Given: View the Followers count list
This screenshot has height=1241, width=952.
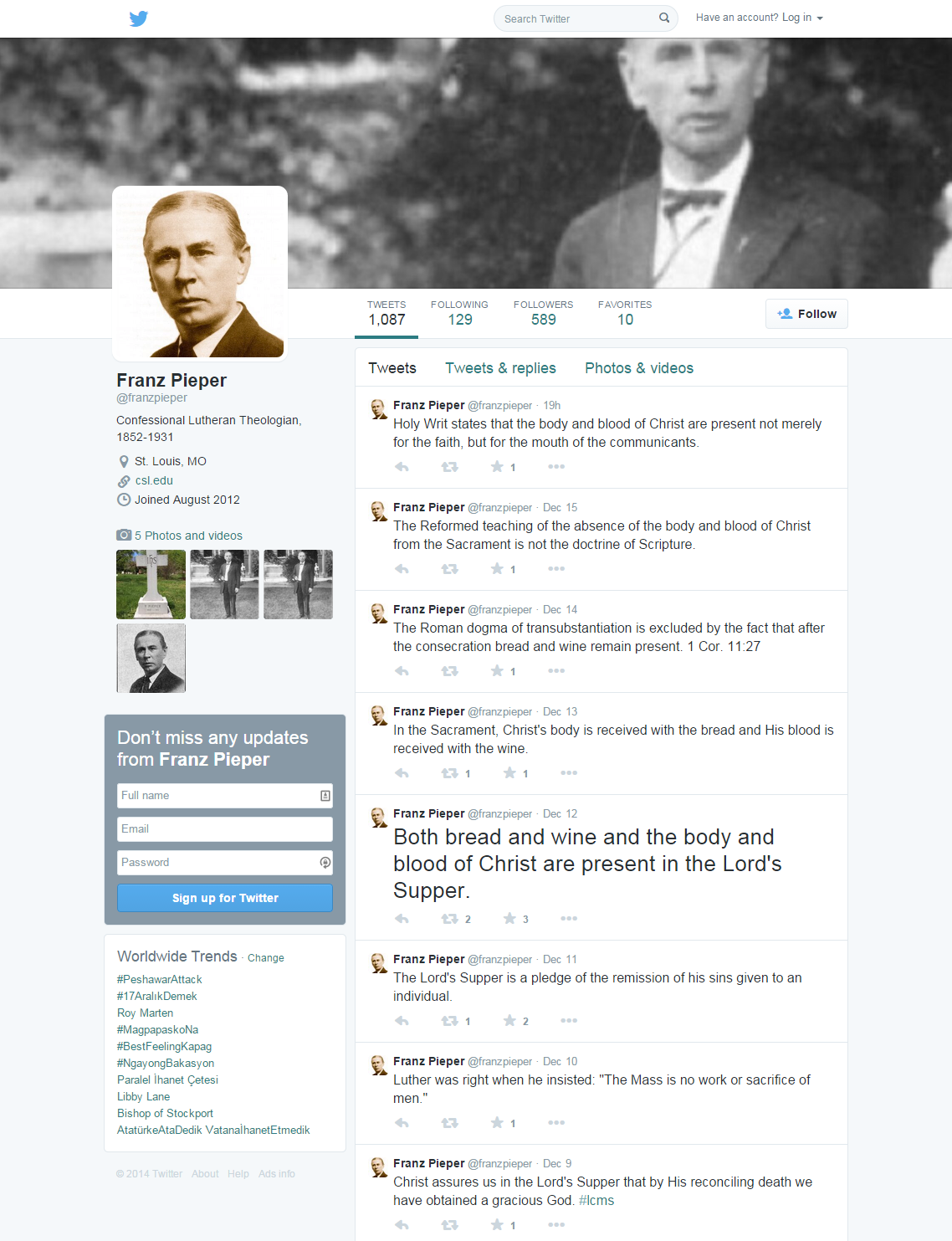Looking at the screenshot, I should (543, 313).
